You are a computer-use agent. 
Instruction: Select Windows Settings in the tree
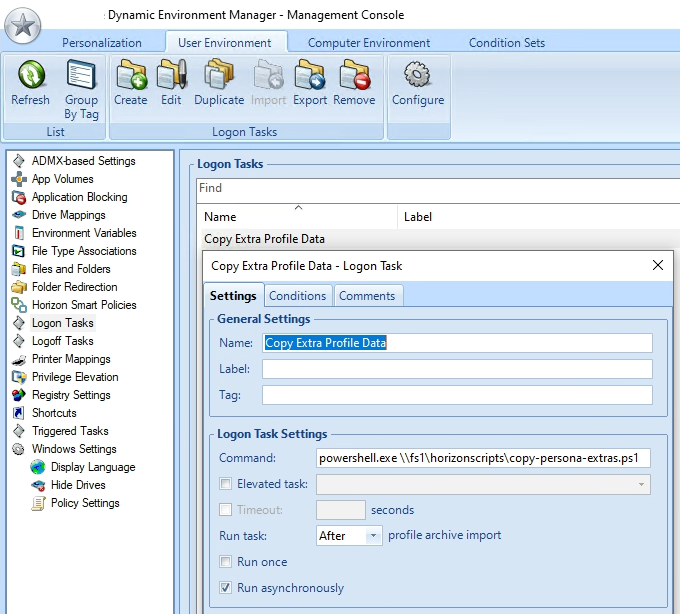(74, 449)
